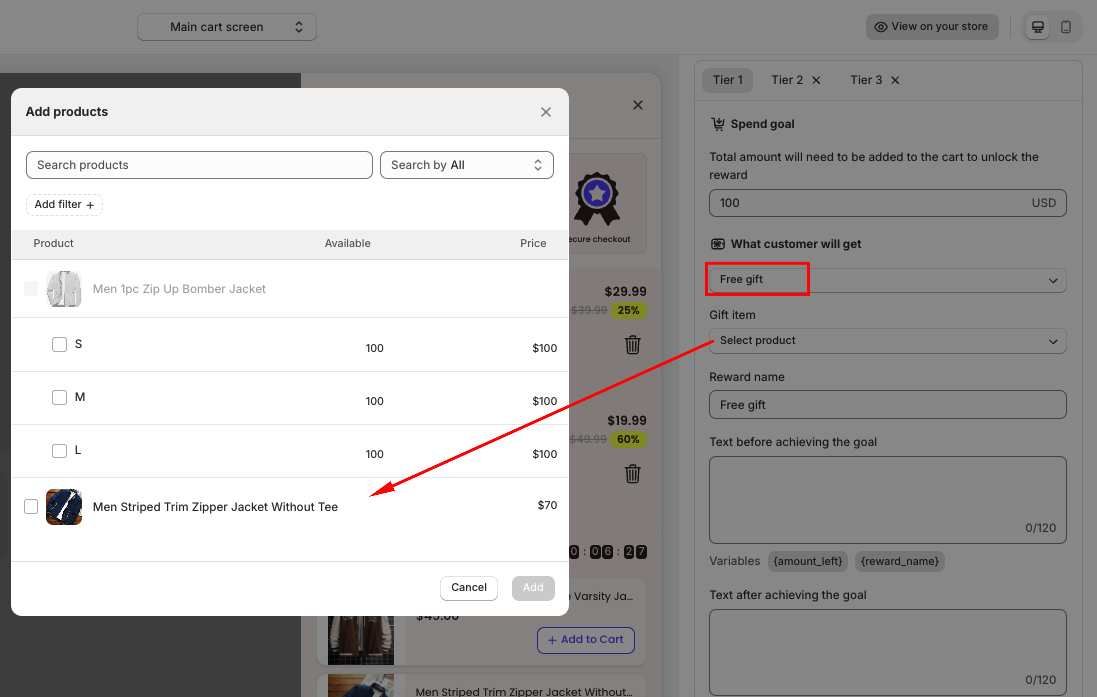Click Text after achieving the goal box
This screenshot has height=697, width=1097.
pos(888,652)
